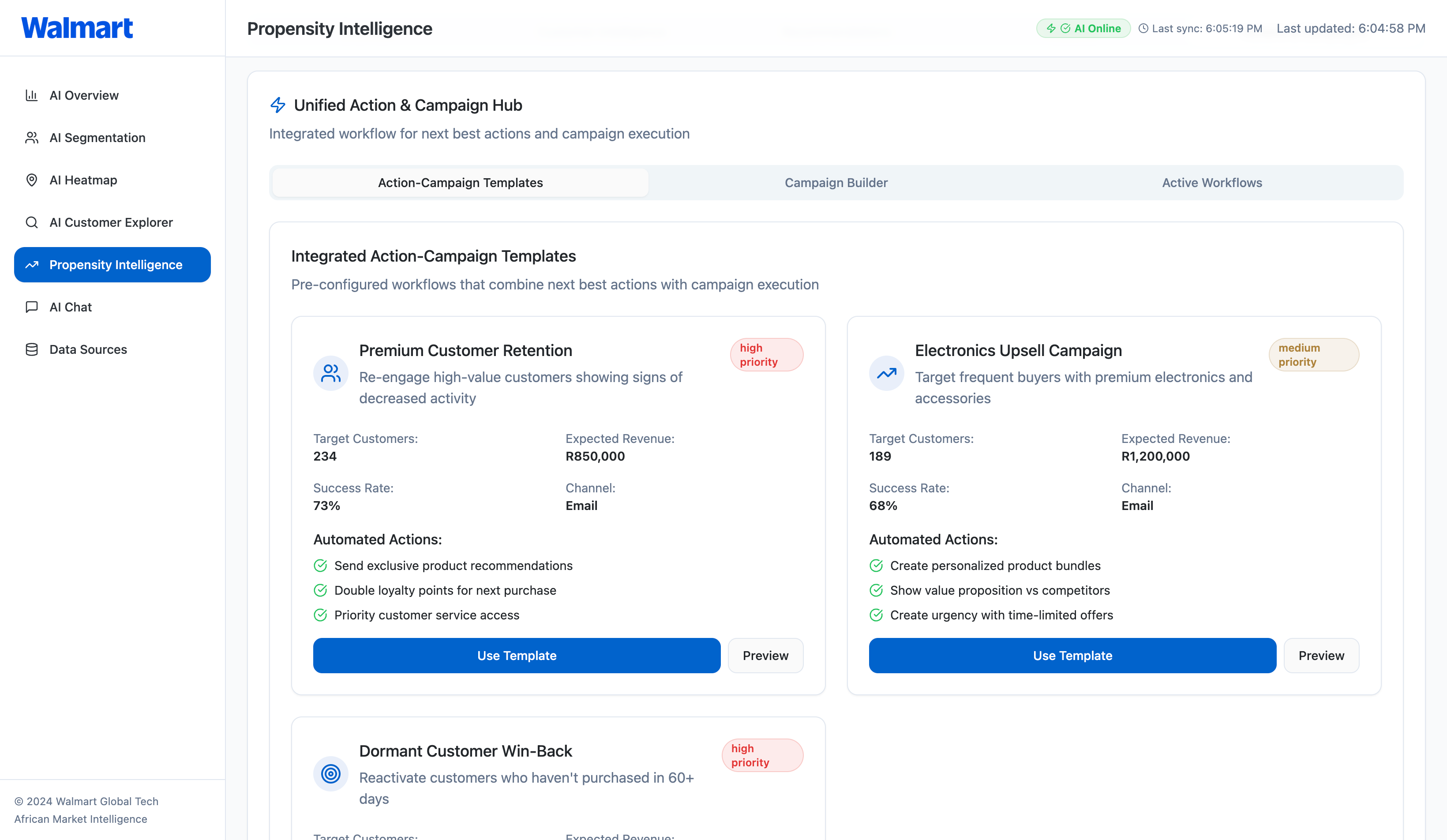Click Email channel value in Premium Customer Retention
This screenshot has height=840, width=1447.
point(581,506)
